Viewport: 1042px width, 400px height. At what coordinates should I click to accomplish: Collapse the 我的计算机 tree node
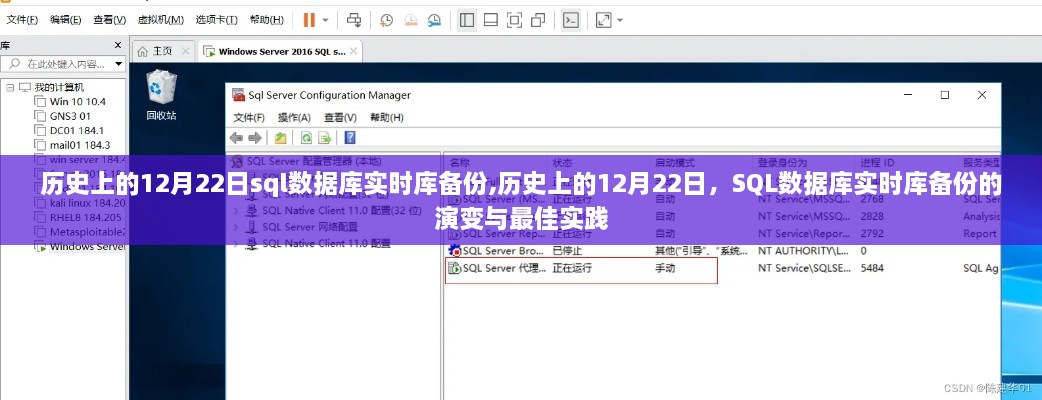tap(10, 87)
